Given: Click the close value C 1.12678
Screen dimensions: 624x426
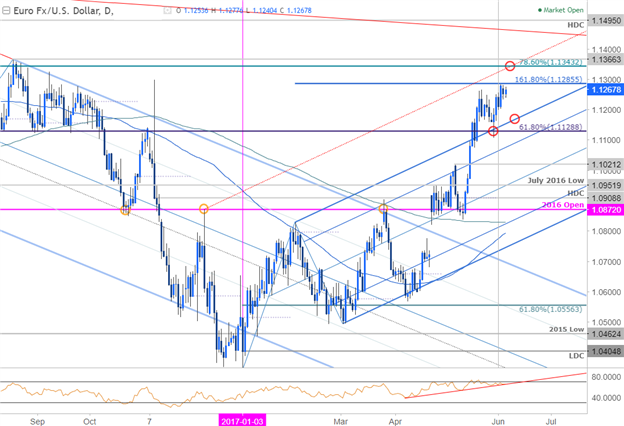Looking at the screenshot, I should click(296, 11).
